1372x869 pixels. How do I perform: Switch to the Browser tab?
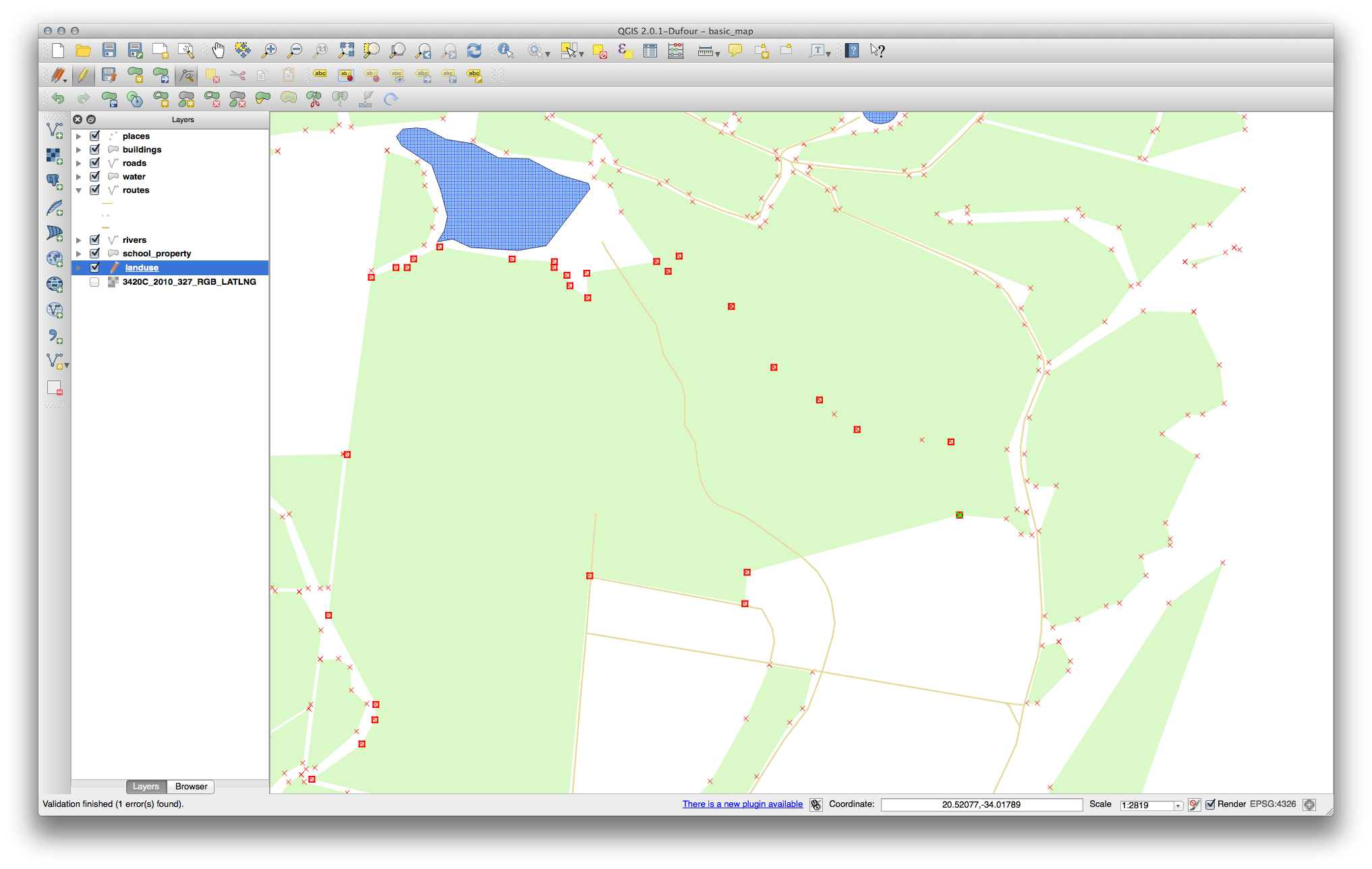coord(191,787)
